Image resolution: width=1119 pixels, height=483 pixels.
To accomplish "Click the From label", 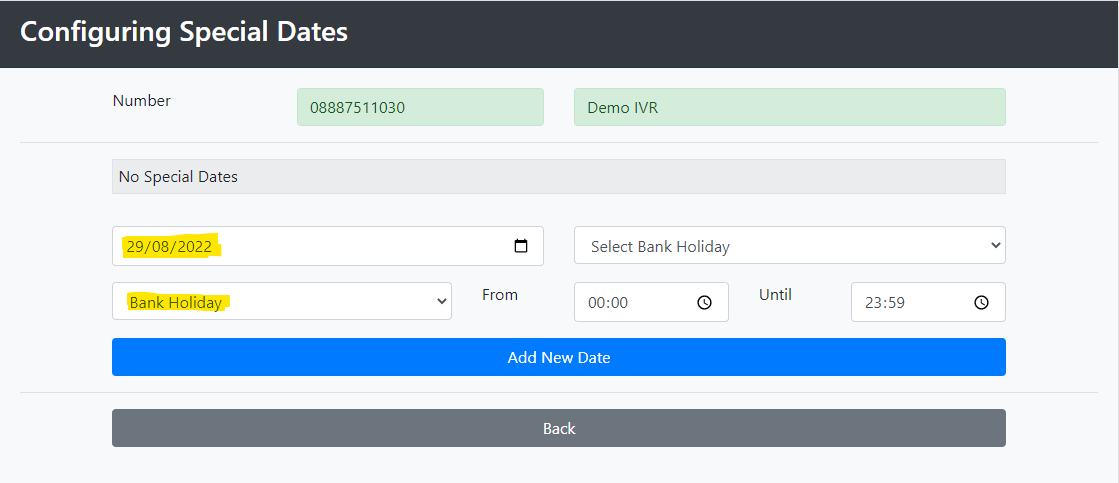I will click(x=500, y=294).
